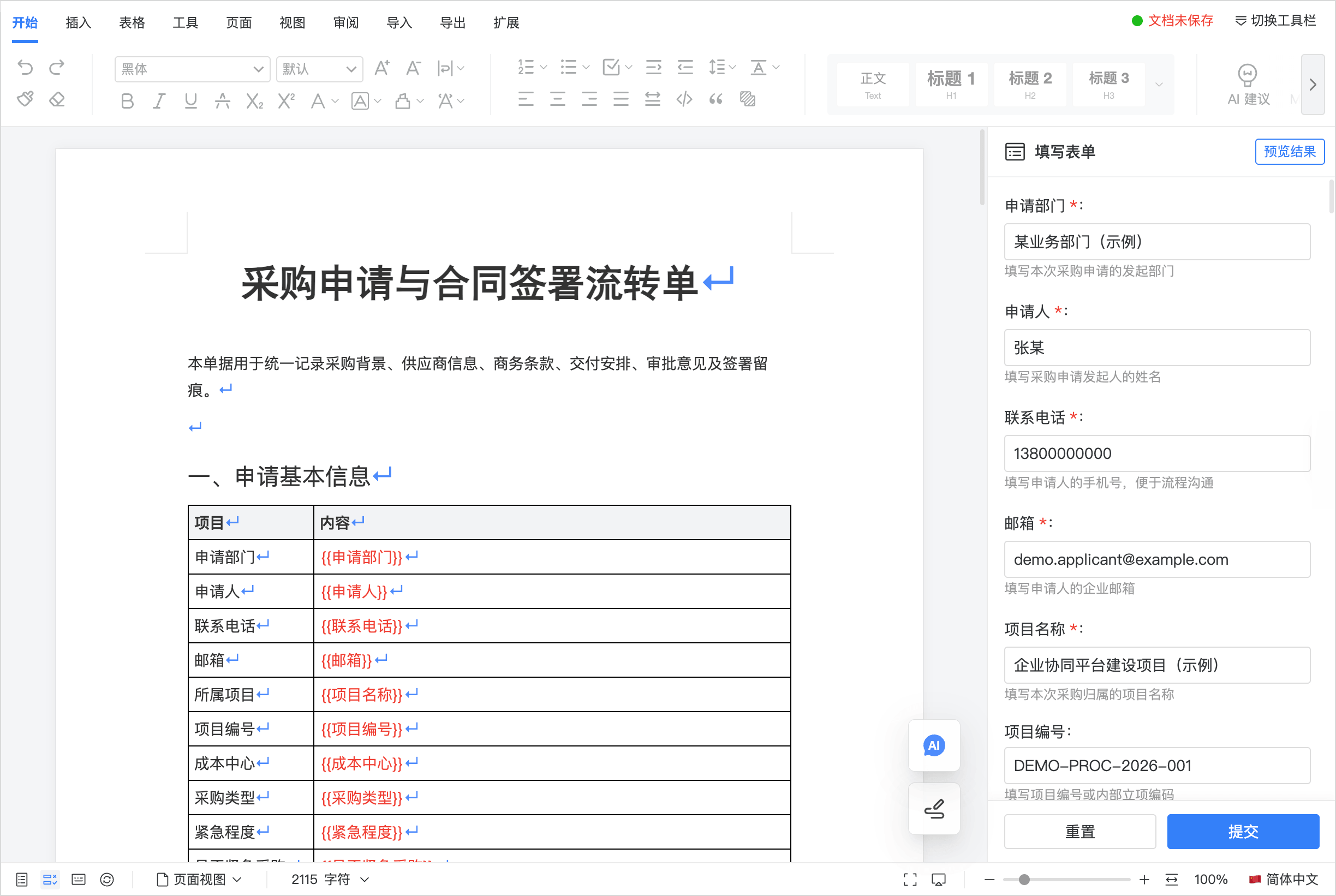This screenshot has width=1336, height=896.
Task: Toggle bold formatting B icon
Action: [127, 101]
